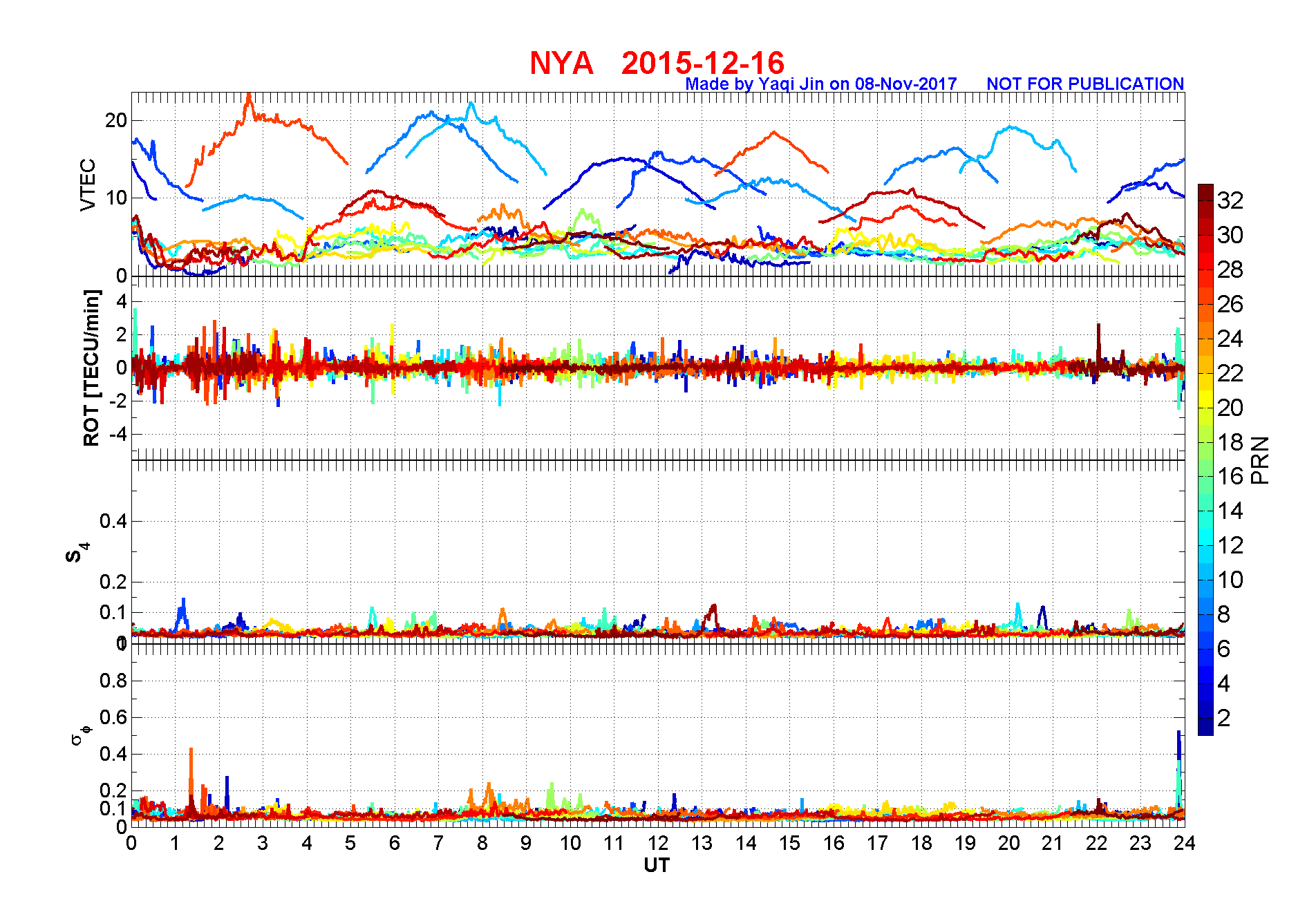This screenshot has width=1316, height=919.
Task: Click the S4 y-axis label
Action: point(77,553)
